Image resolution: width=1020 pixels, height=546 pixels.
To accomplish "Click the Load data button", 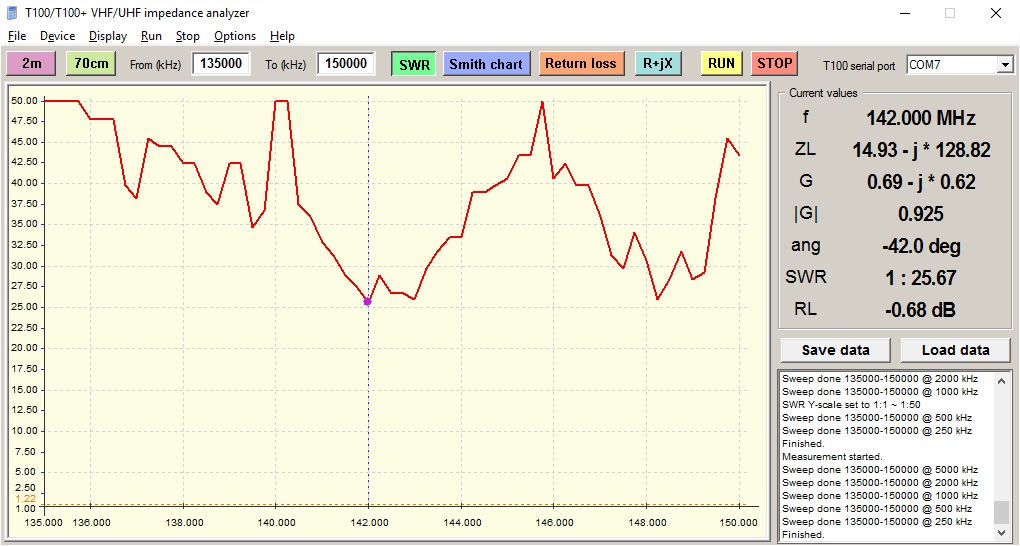I will point(955,350).
